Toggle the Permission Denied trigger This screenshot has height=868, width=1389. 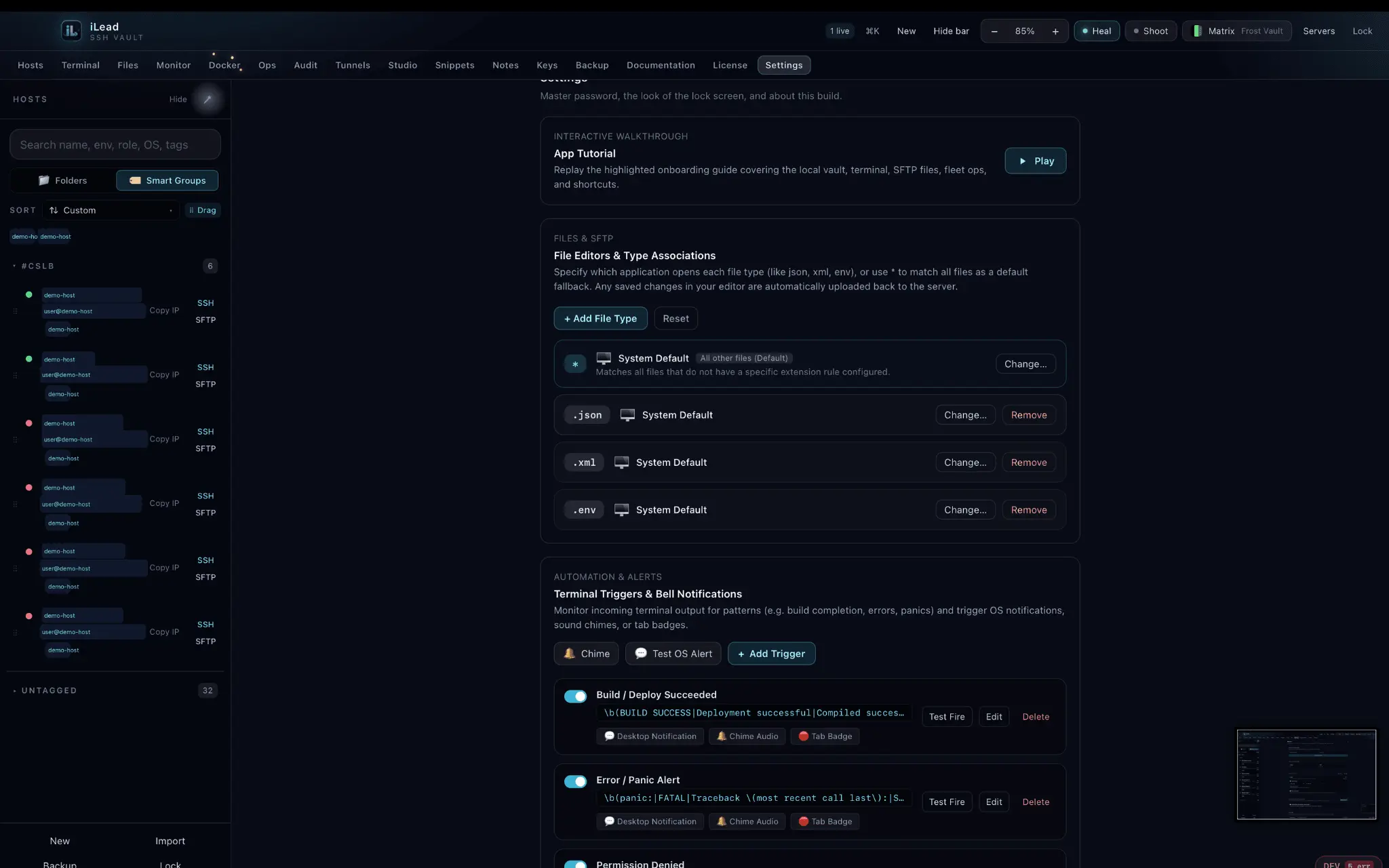point(575,865)
